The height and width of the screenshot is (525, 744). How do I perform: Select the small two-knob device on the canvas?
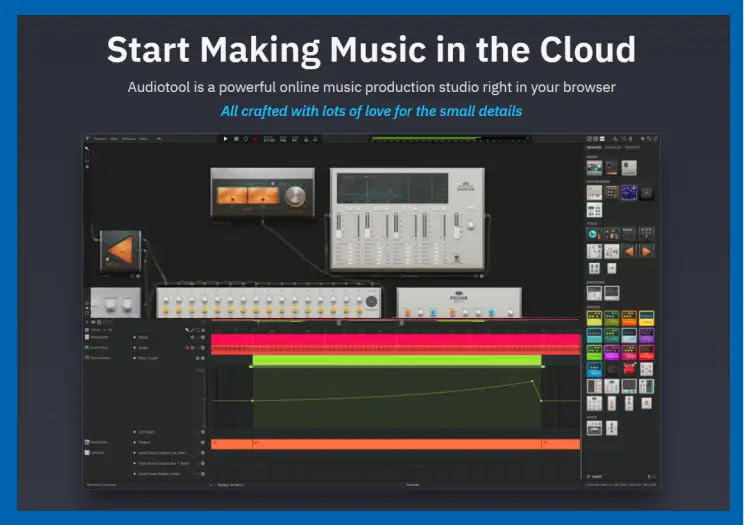(116, 302)
